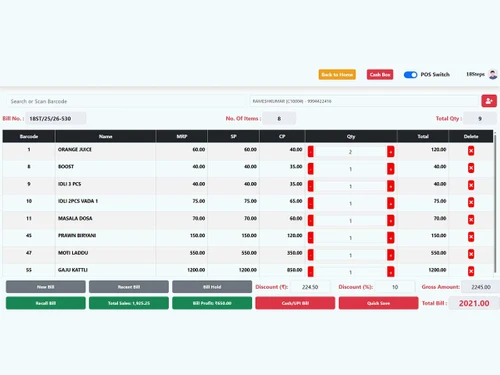Click the Total column header
Viewport: 500px width, 375px height.
pyautogui.click(x=423, y=136)
